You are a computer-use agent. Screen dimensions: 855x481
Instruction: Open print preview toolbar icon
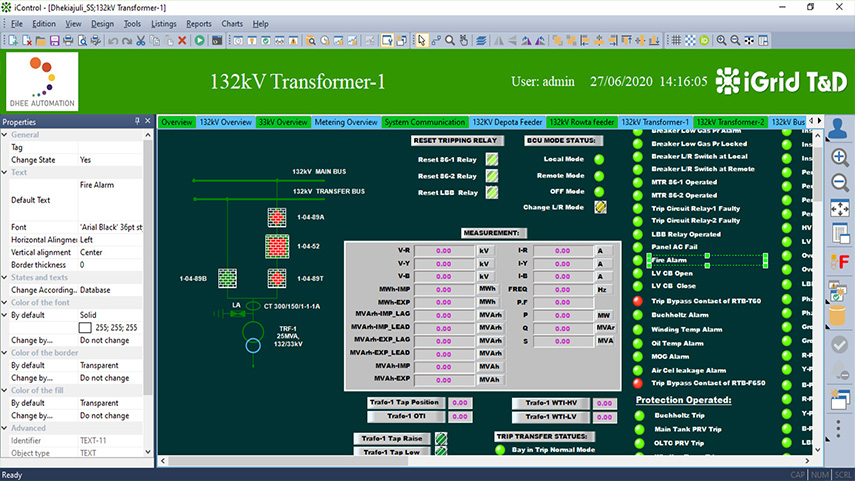pyautogui.click(x=82, y=40)
